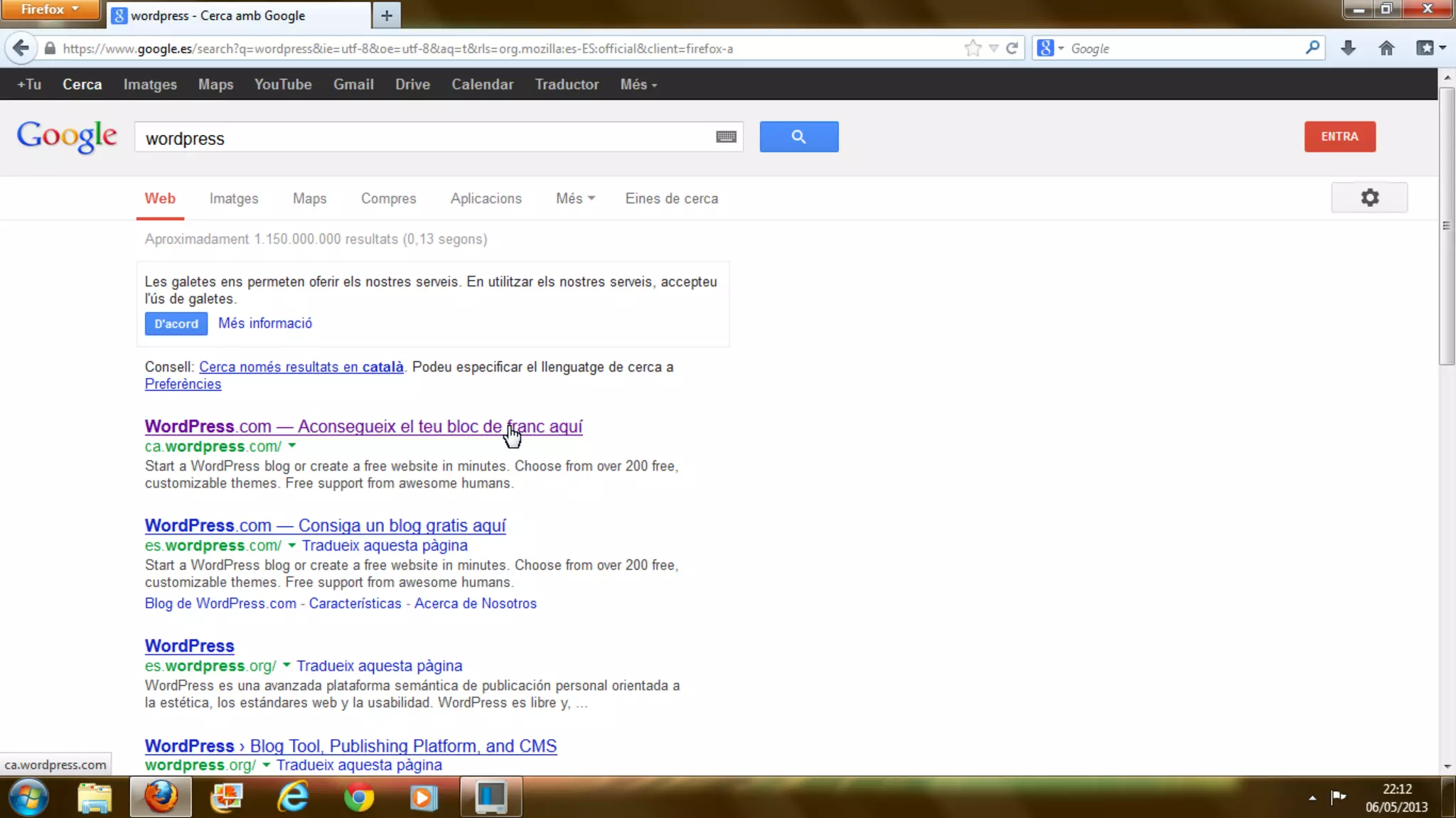
Task: Expand the Més search filter dropdown
Action: pyautogui.click(x=575, y=198)
